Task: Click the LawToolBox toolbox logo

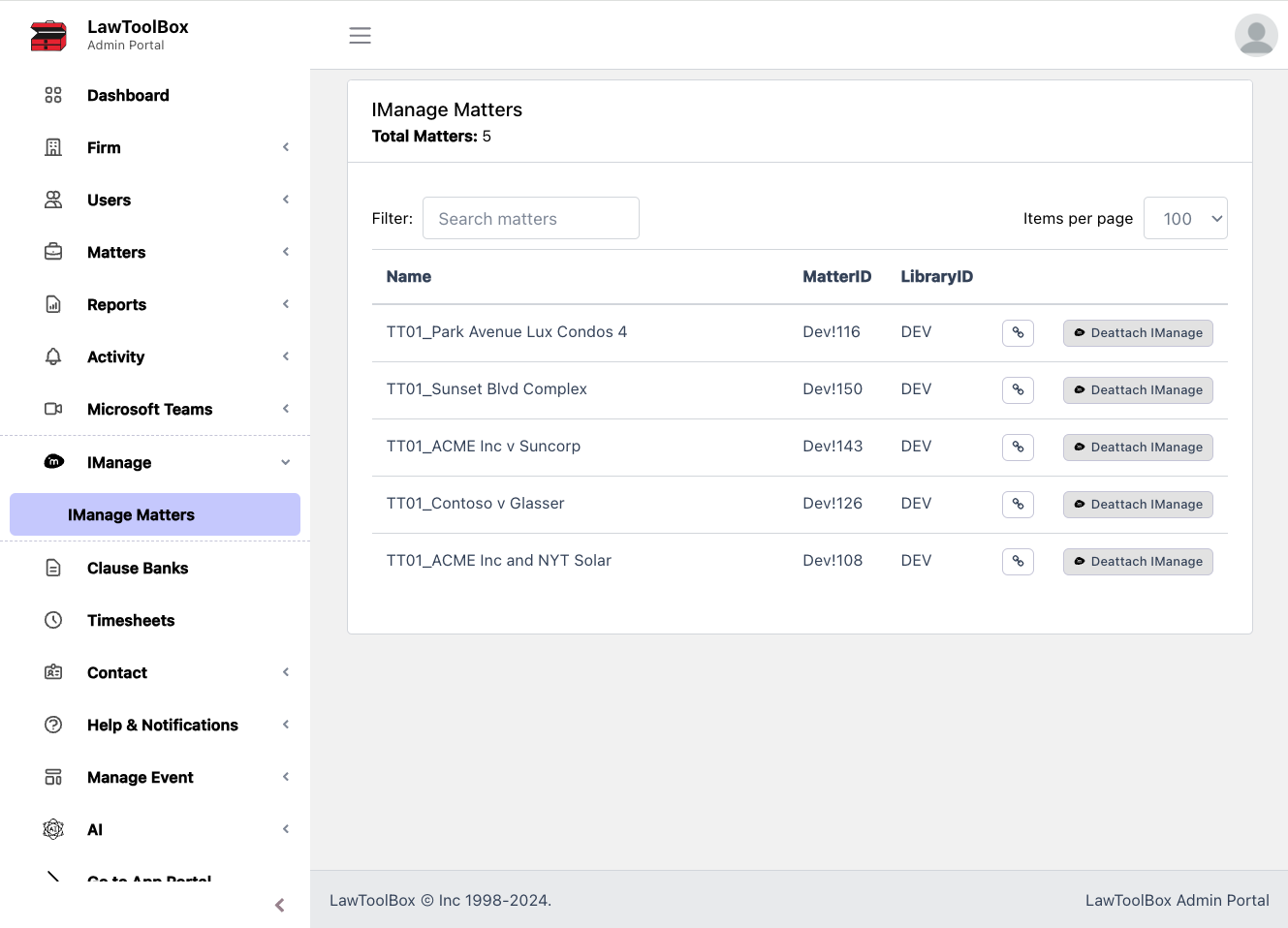Action: click(x=48, y=36)
